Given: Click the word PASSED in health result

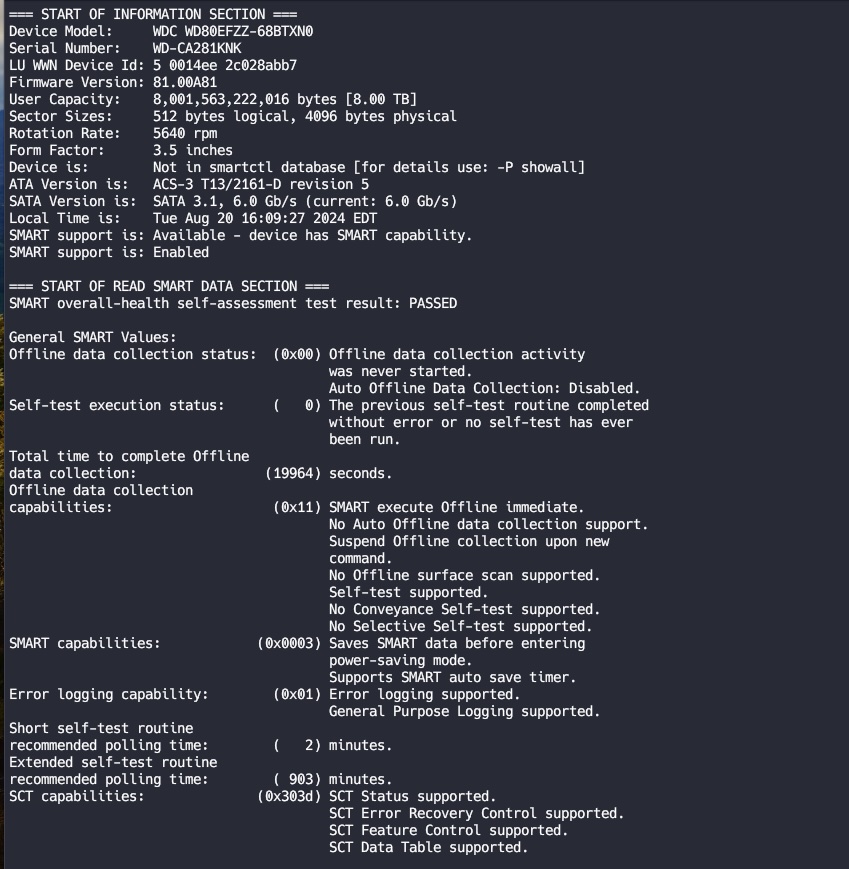Looking at the screenshot, I should 433,303.
